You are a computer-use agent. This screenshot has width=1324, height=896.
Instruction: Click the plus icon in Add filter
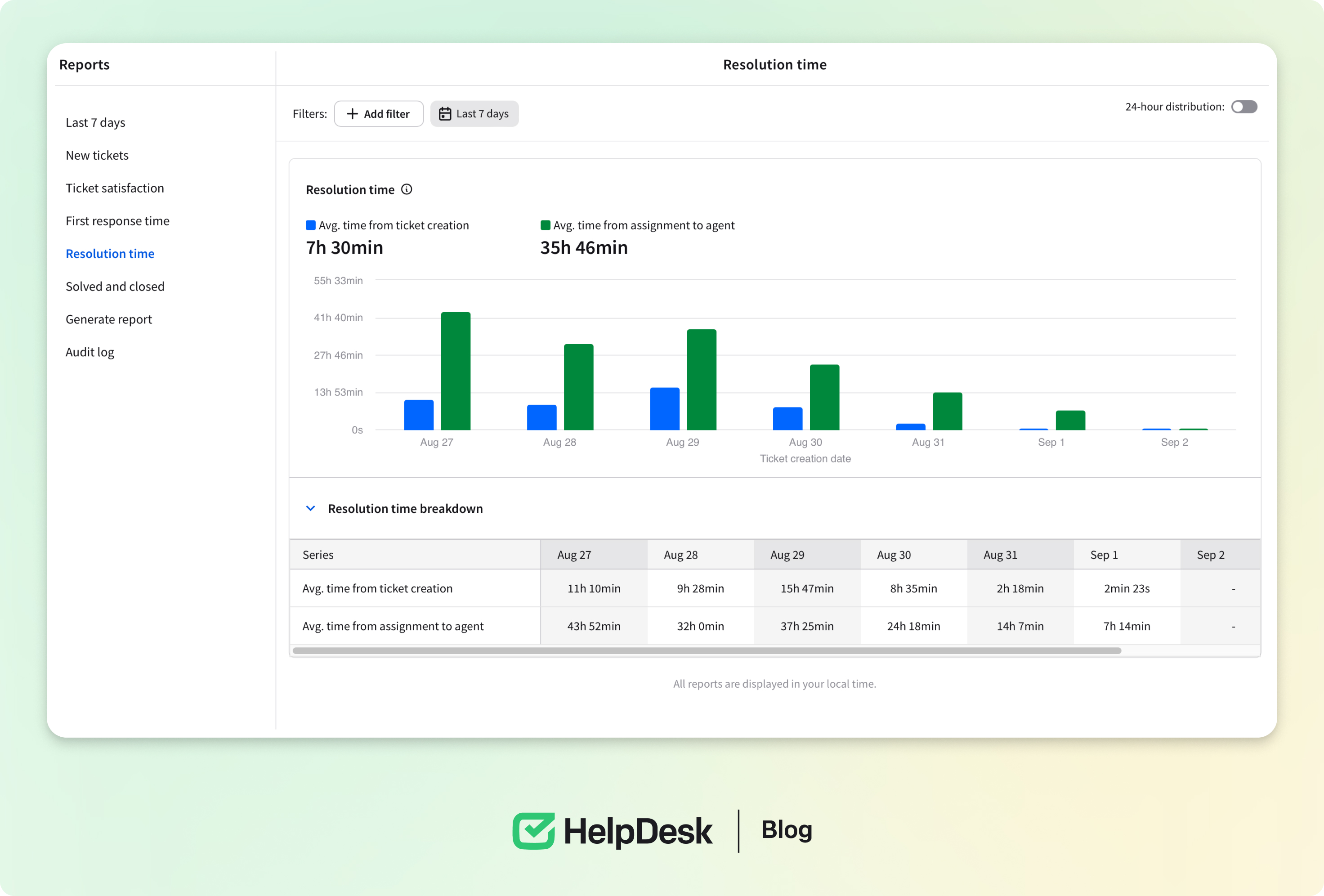pos(352,114)
